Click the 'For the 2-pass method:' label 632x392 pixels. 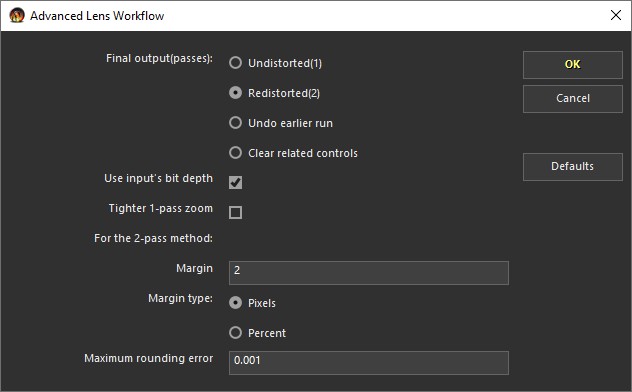[153, 238]
